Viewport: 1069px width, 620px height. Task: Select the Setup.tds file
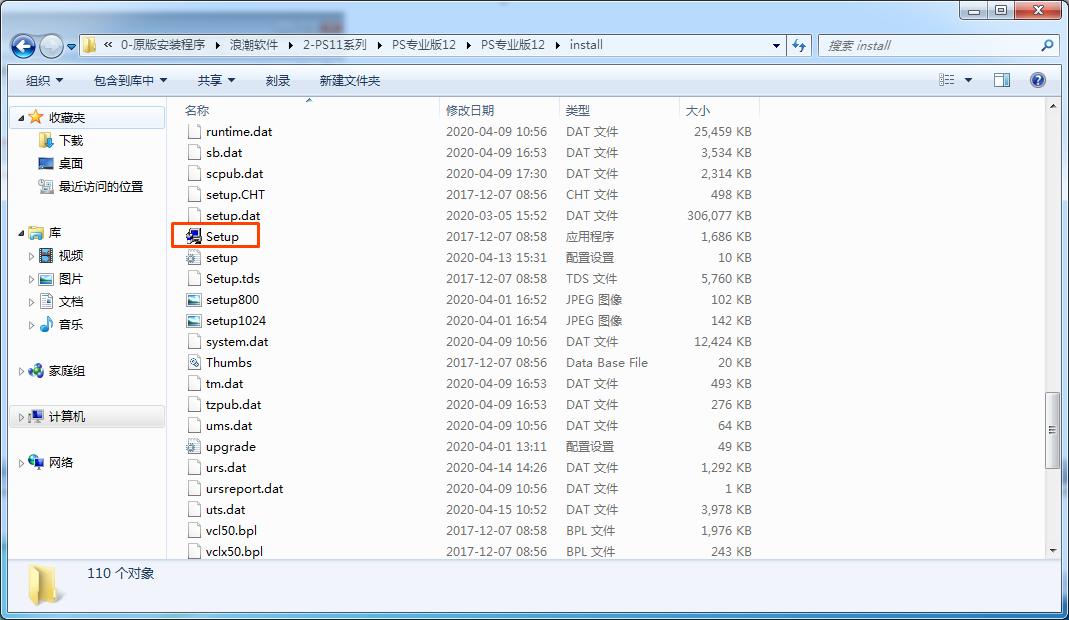[x=232, y=279]
